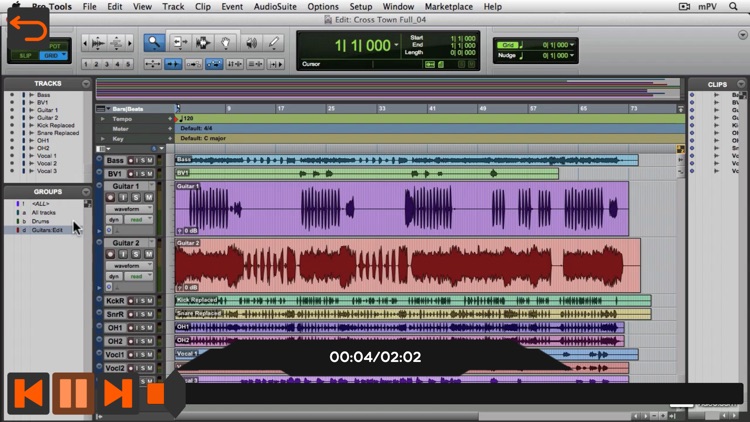Open the main counter format dropdown
Image resolution: width=750 pixels, height=422 pixels.
tap(397, 45)
